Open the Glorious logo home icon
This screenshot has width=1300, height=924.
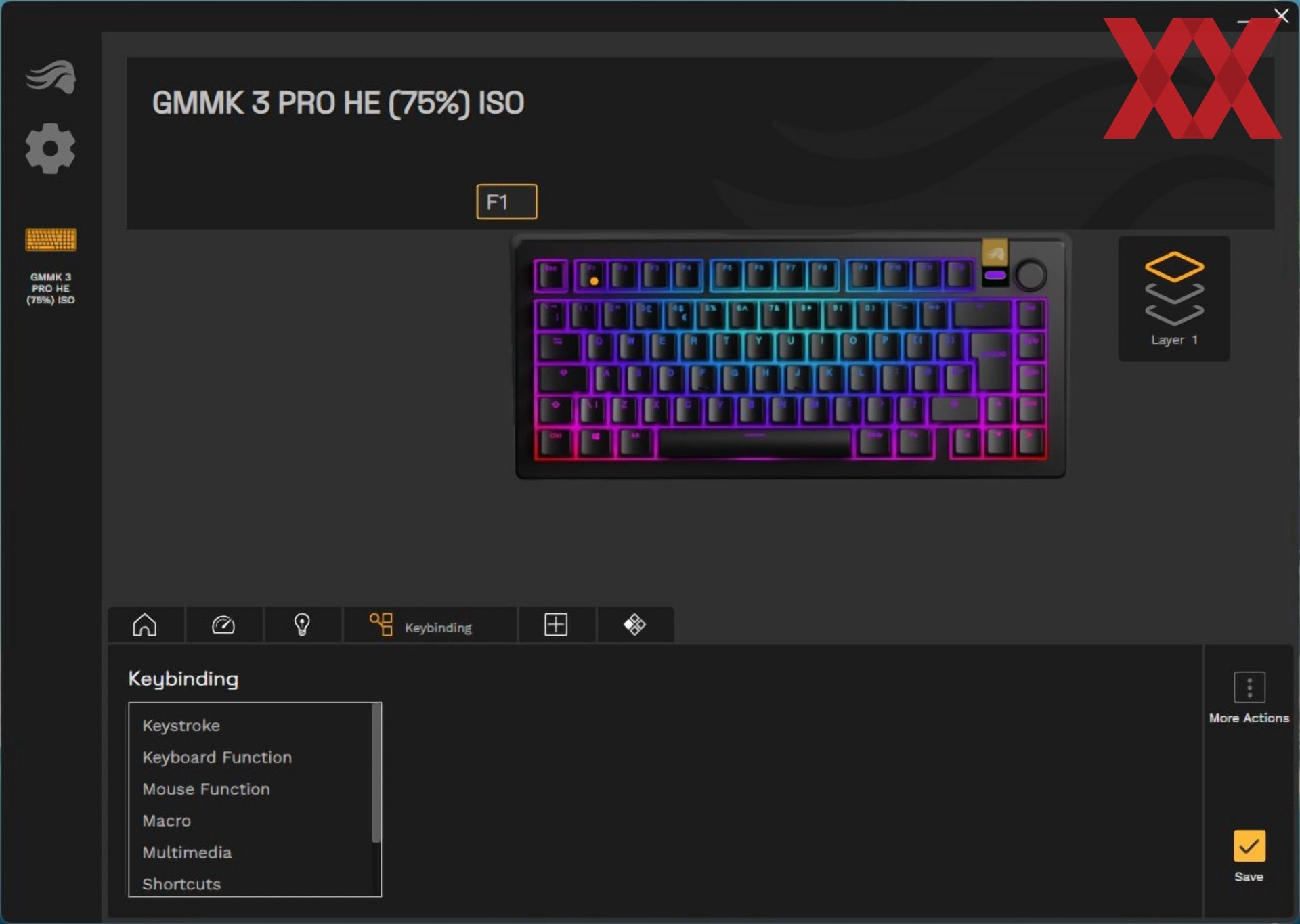[x=51, y=76]
